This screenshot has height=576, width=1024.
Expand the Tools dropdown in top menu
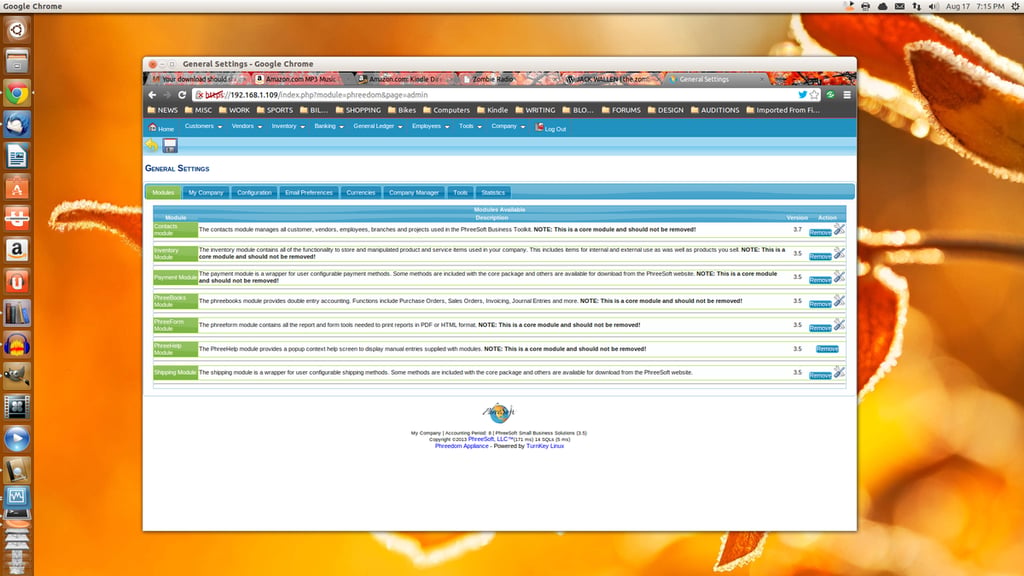coord(470,127)
